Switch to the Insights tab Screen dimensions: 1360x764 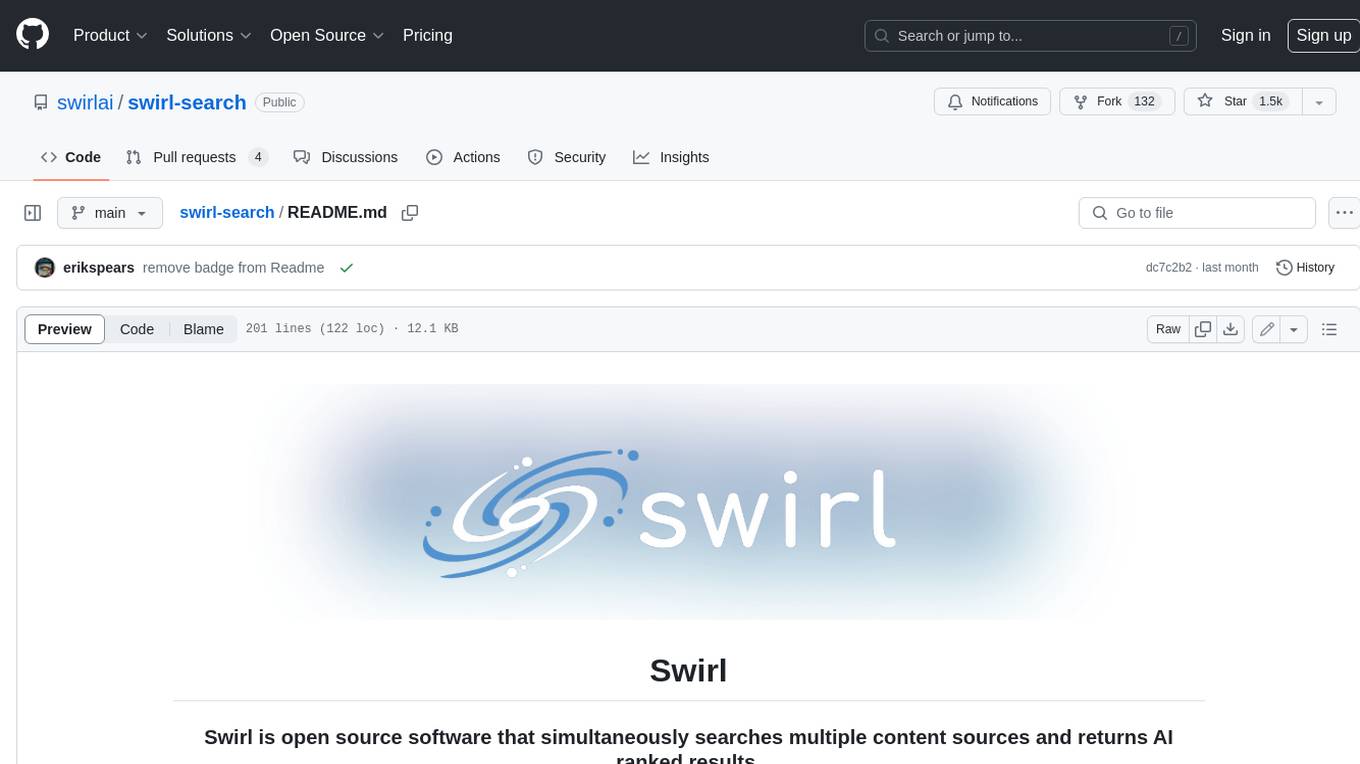coord(670,157)
